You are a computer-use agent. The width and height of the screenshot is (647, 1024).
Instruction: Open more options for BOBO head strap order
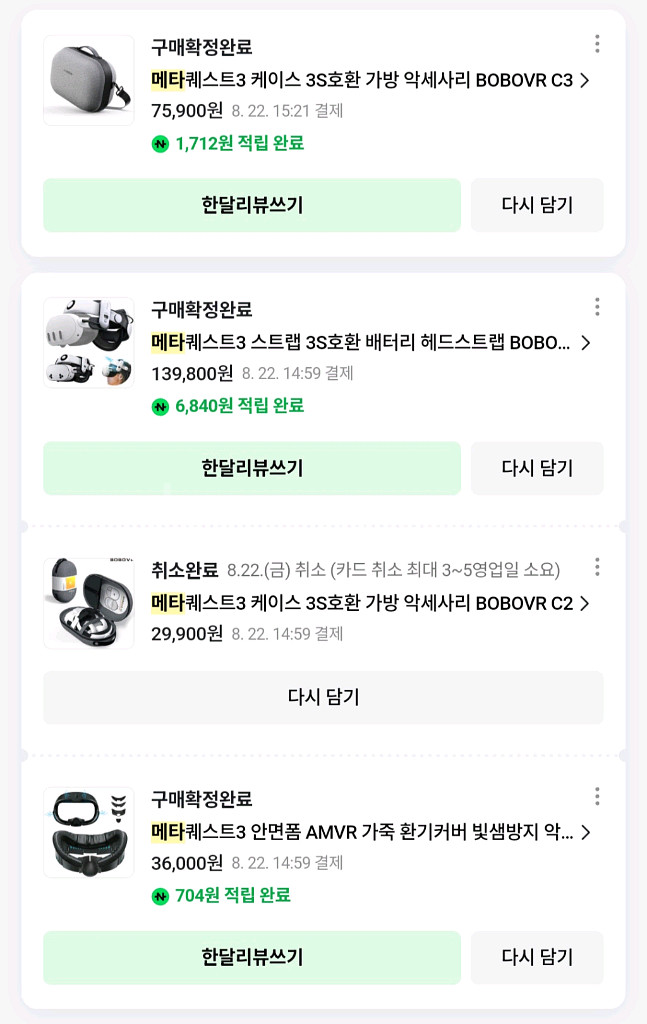pos(597,307)
